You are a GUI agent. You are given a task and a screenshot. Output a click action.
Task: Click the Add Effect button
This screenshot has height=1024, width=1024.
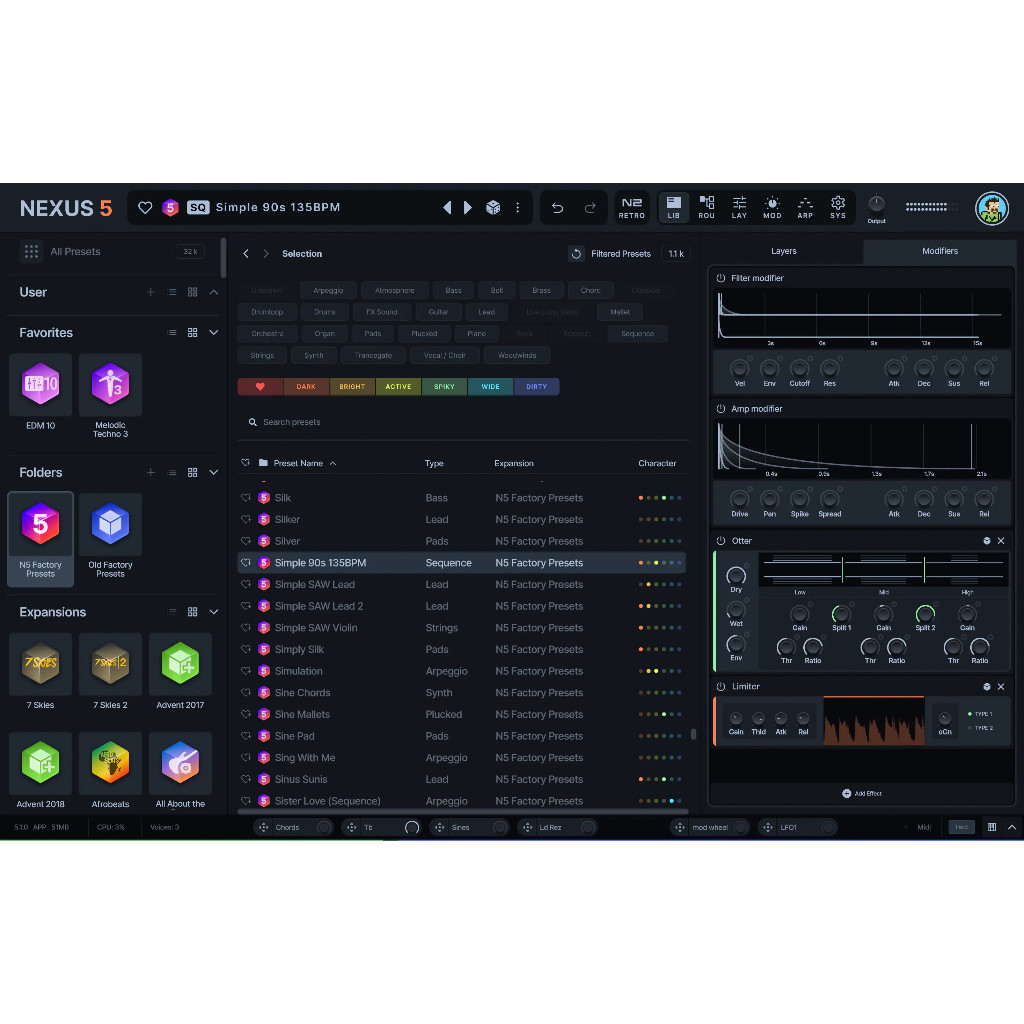(x=862, y=793)
